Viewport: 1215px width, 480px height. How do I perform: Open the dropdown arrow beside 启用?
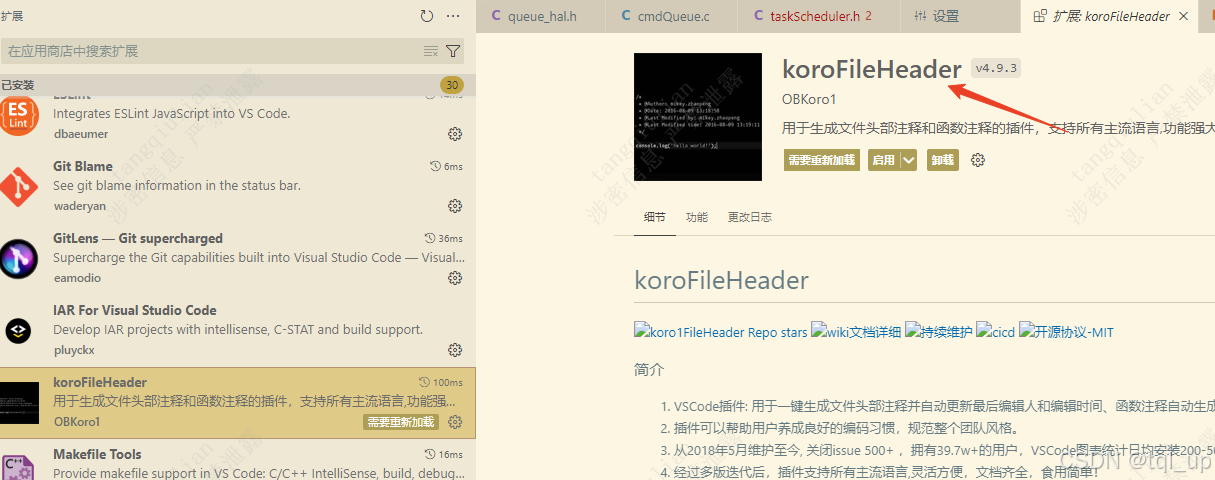coord(908,160)
